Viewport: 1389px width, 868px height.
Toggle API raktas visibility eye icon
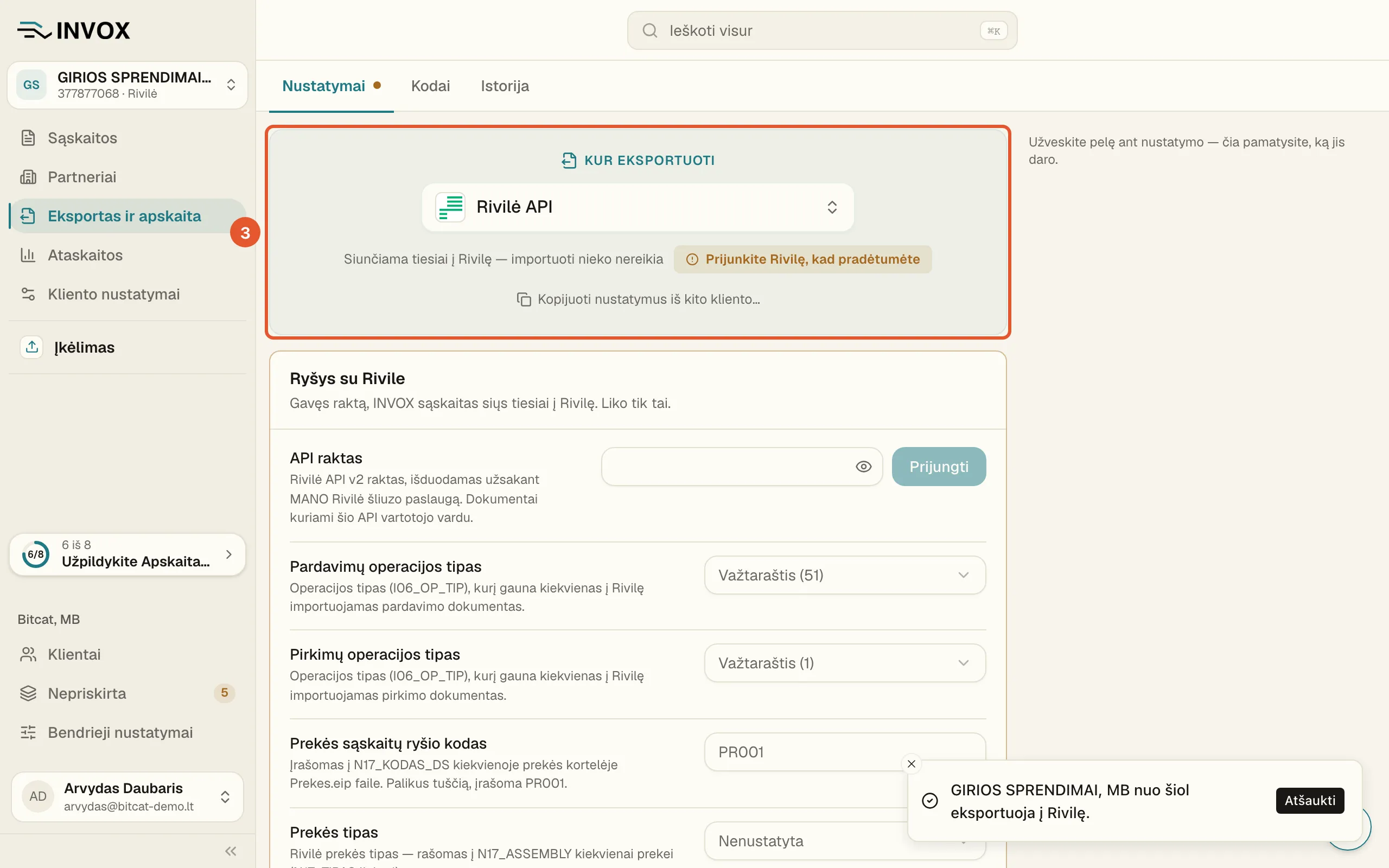click(863, 467)
